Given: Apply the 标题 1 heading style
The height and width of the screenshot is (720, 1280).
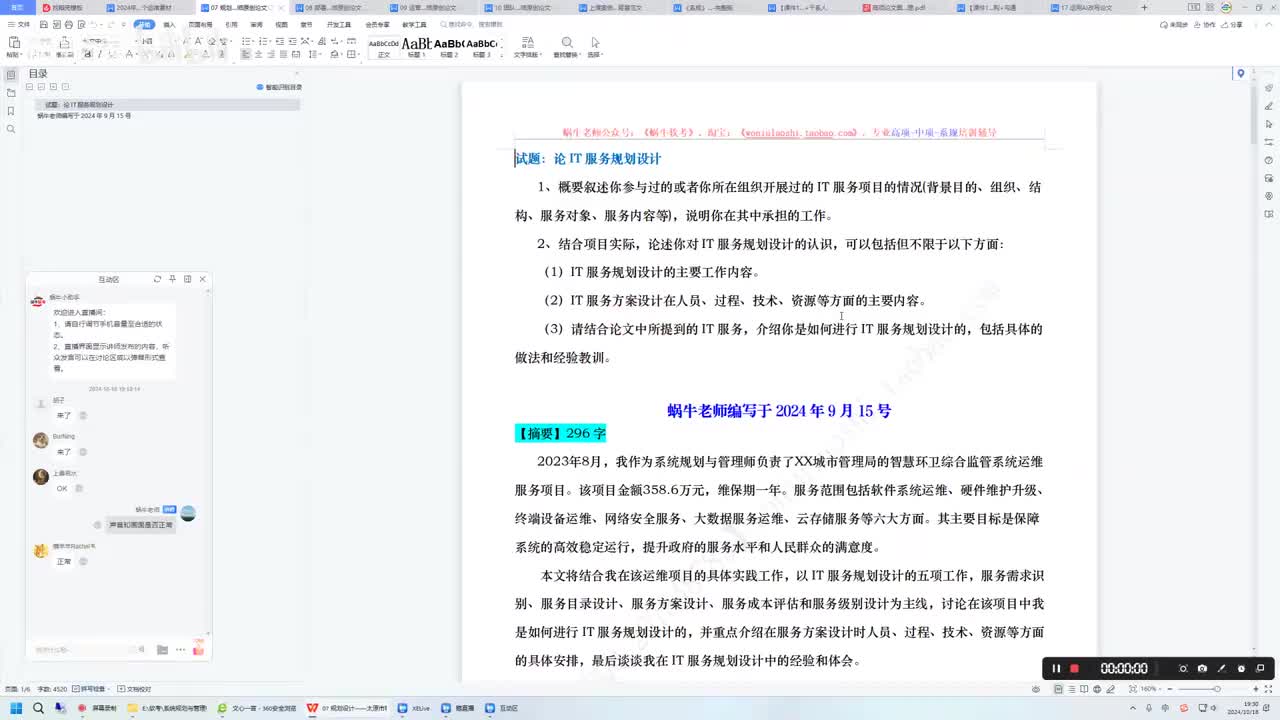Looking at the screenshot, I should click(416, 46).
